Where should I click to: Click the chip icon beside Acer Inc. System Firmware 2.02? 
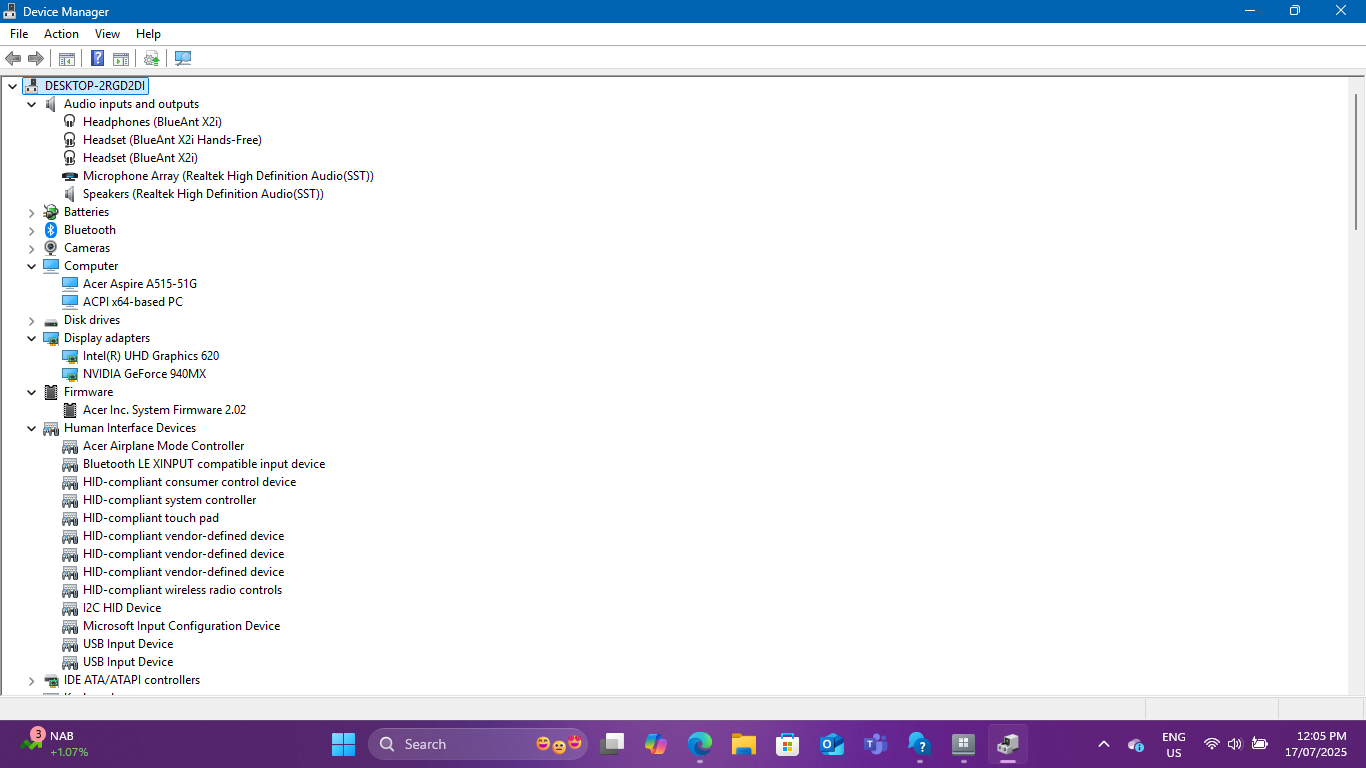70,410
